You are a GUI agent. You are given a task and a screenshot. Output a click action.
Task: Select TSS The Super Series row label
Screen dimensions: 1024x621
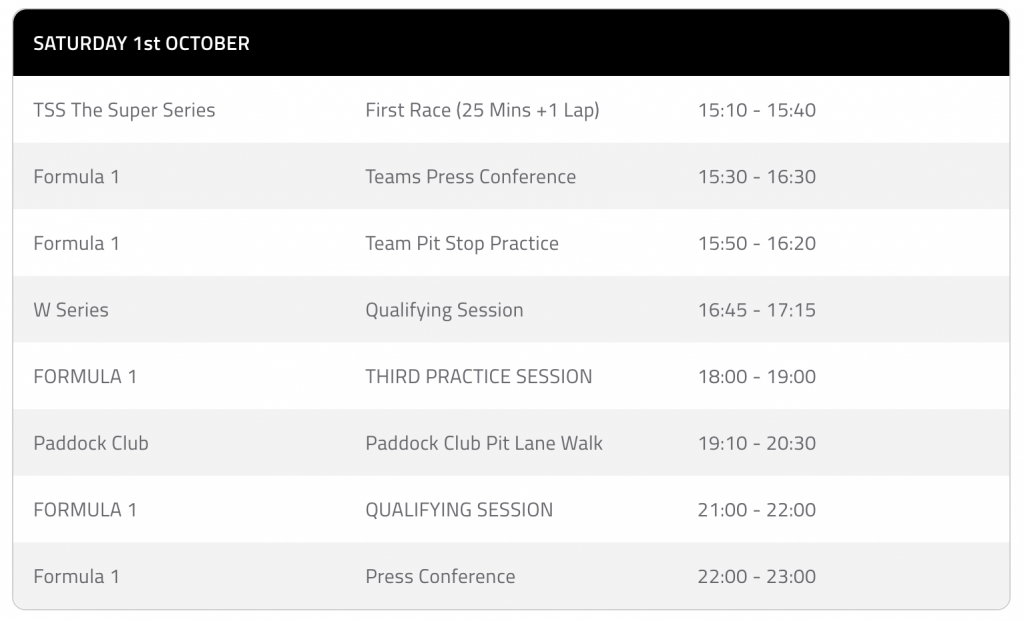click(124, 110)
